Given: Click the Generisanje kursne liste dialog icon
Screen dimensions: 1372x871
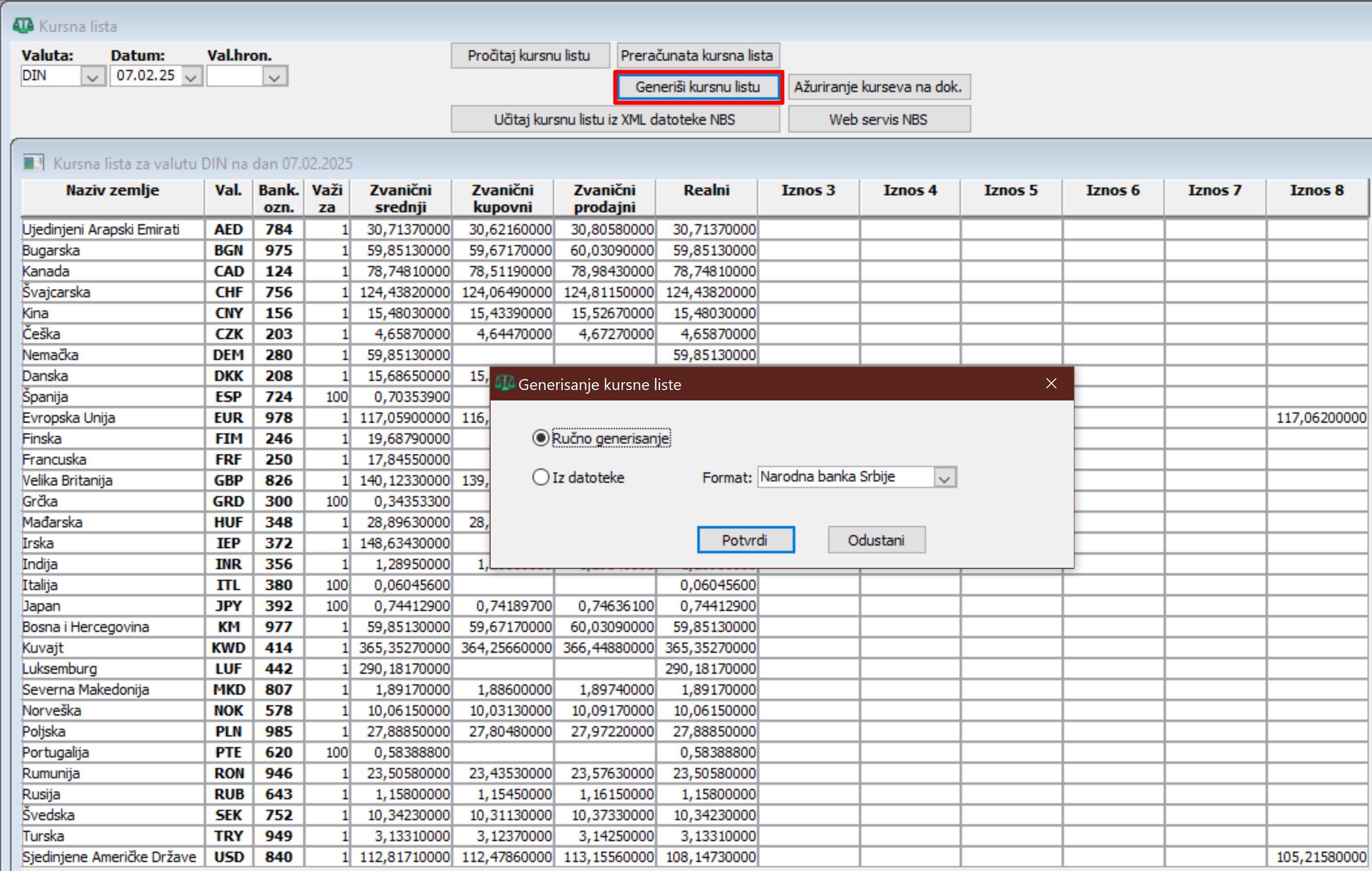Looking at the screenshot, I should (504, 383).
